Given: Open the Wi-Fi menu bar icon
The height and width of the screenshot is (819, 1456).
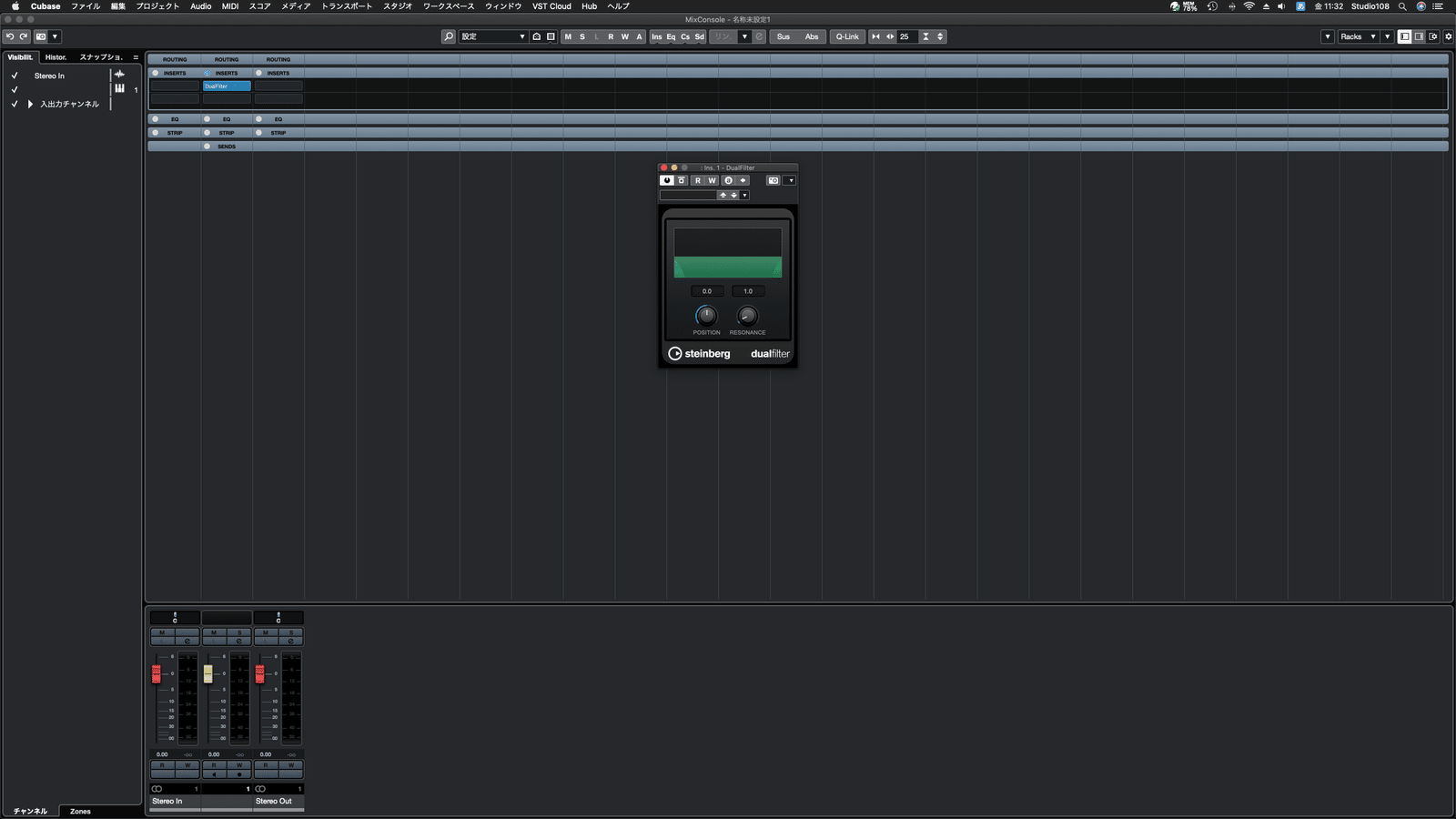Looking at the screenshot, I should 1249,6.
